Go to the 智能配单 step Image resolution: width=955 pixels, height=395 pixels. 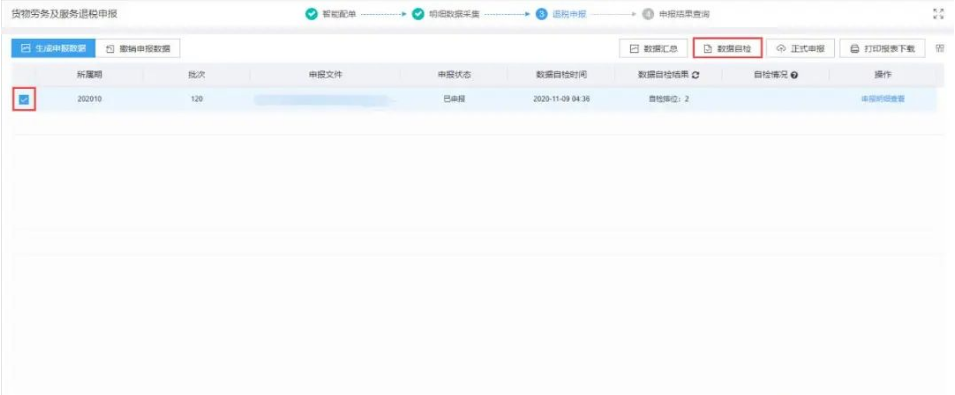click(331, 14)
